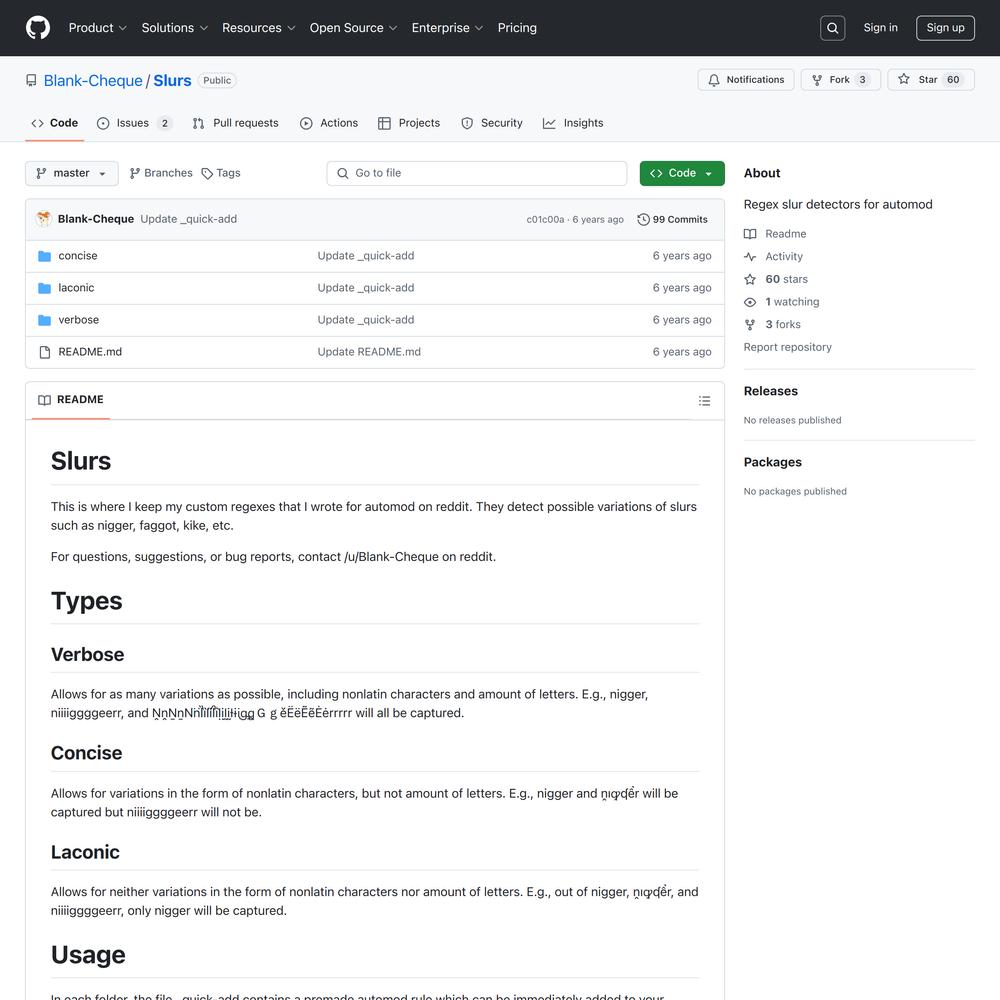Switch to the Security tab
Image resolution: width=1000 pixels, height=1000 pixels.
coord(492,123)
